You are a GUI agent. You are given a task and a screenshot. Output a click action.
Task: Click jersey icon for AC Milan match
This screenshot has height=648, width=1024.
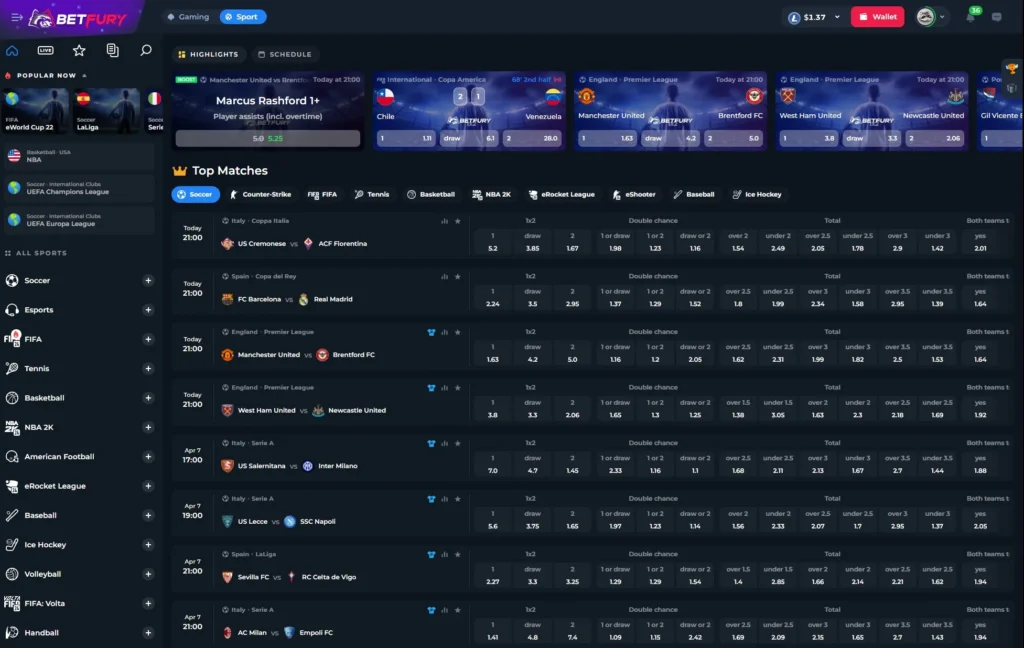(x=431, y=609)
